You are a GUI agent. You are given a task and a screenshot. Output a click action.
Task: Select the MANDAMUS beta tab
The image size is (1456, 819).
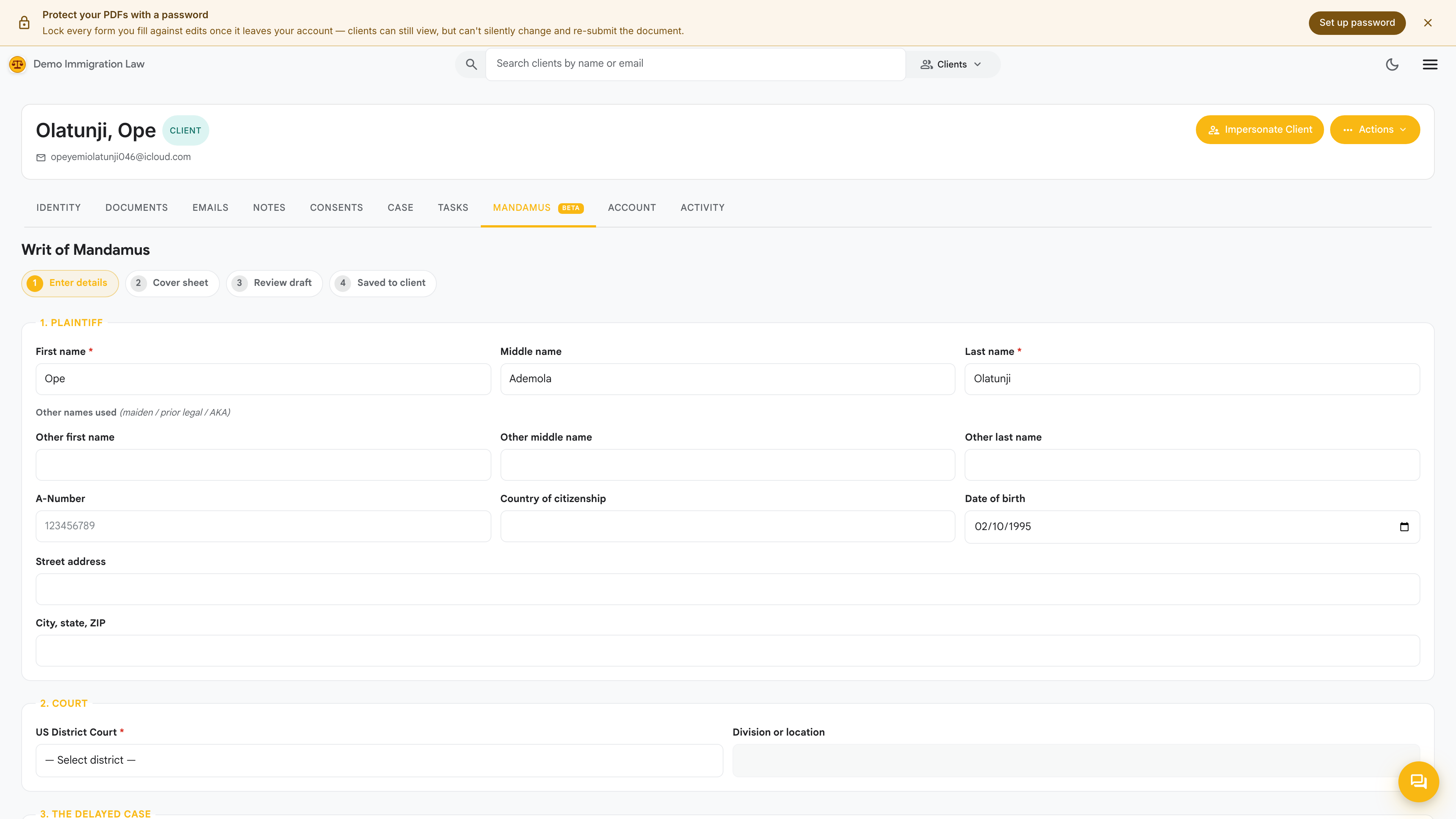pos(538,207)
